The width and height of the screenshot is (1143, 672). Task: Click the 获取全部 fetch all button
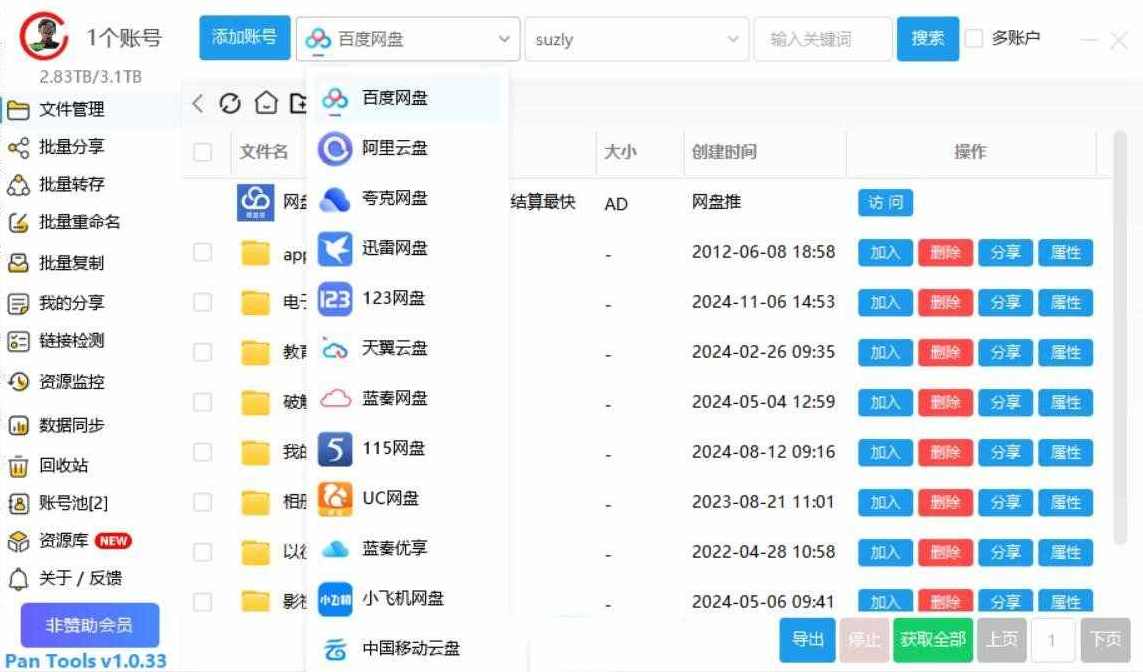tap(933, 639)
